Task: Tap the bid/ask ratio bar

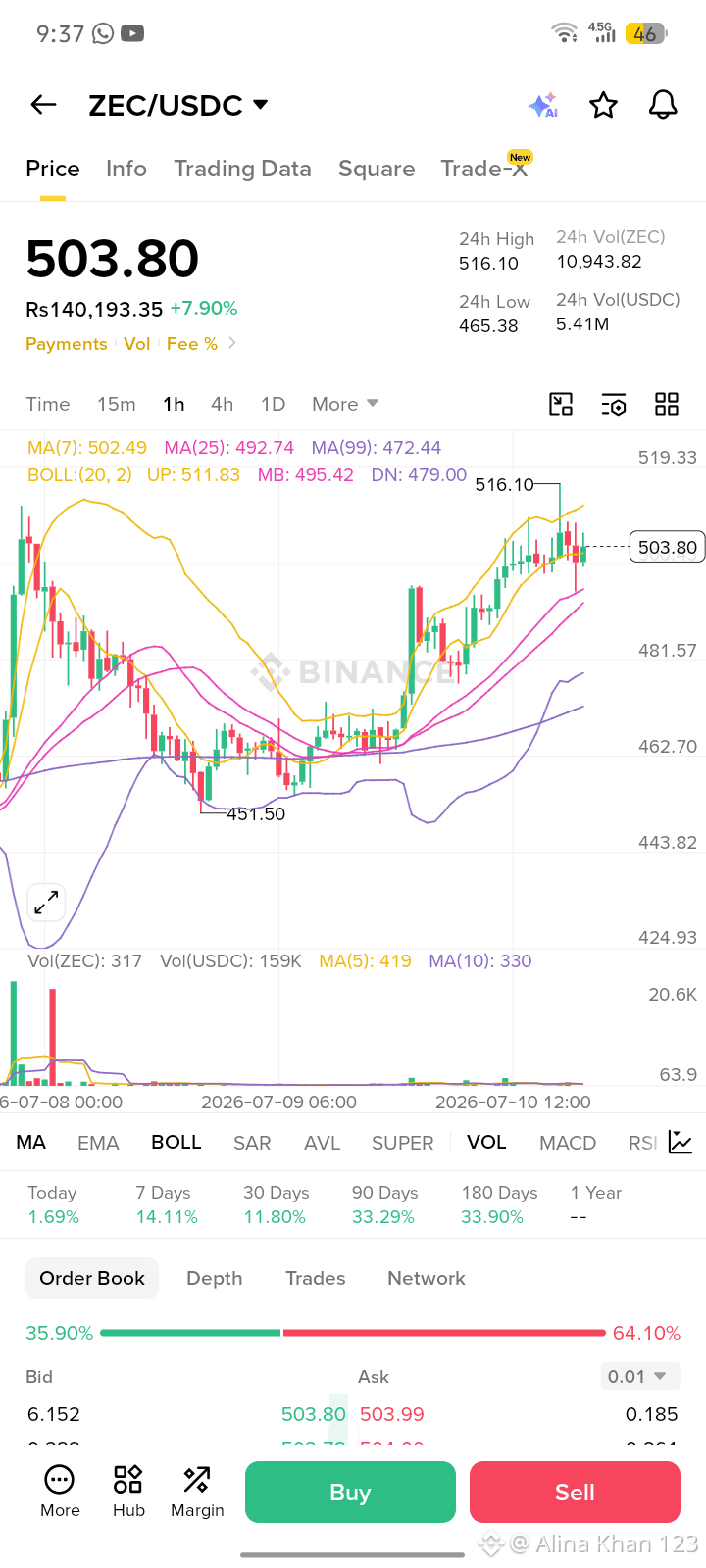Action: coord(353,1333)
